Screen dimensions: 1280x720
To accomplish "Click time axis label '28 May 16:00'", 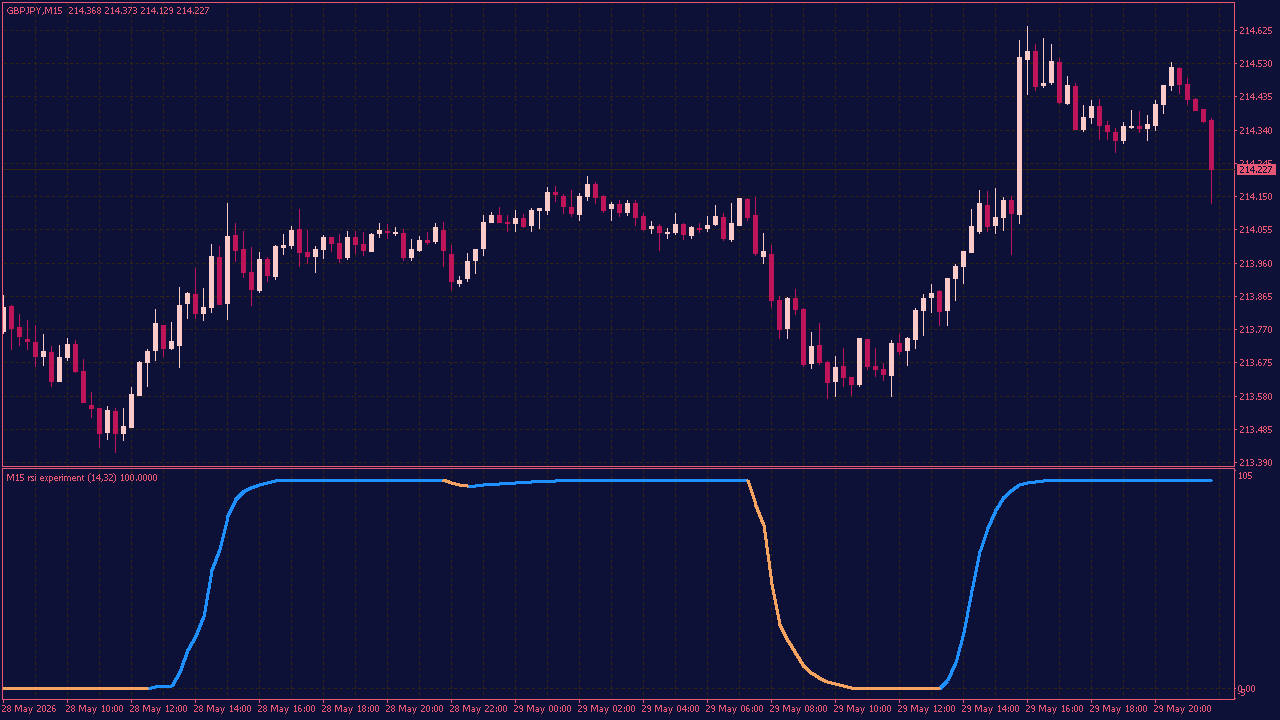I will click(287, 709).
